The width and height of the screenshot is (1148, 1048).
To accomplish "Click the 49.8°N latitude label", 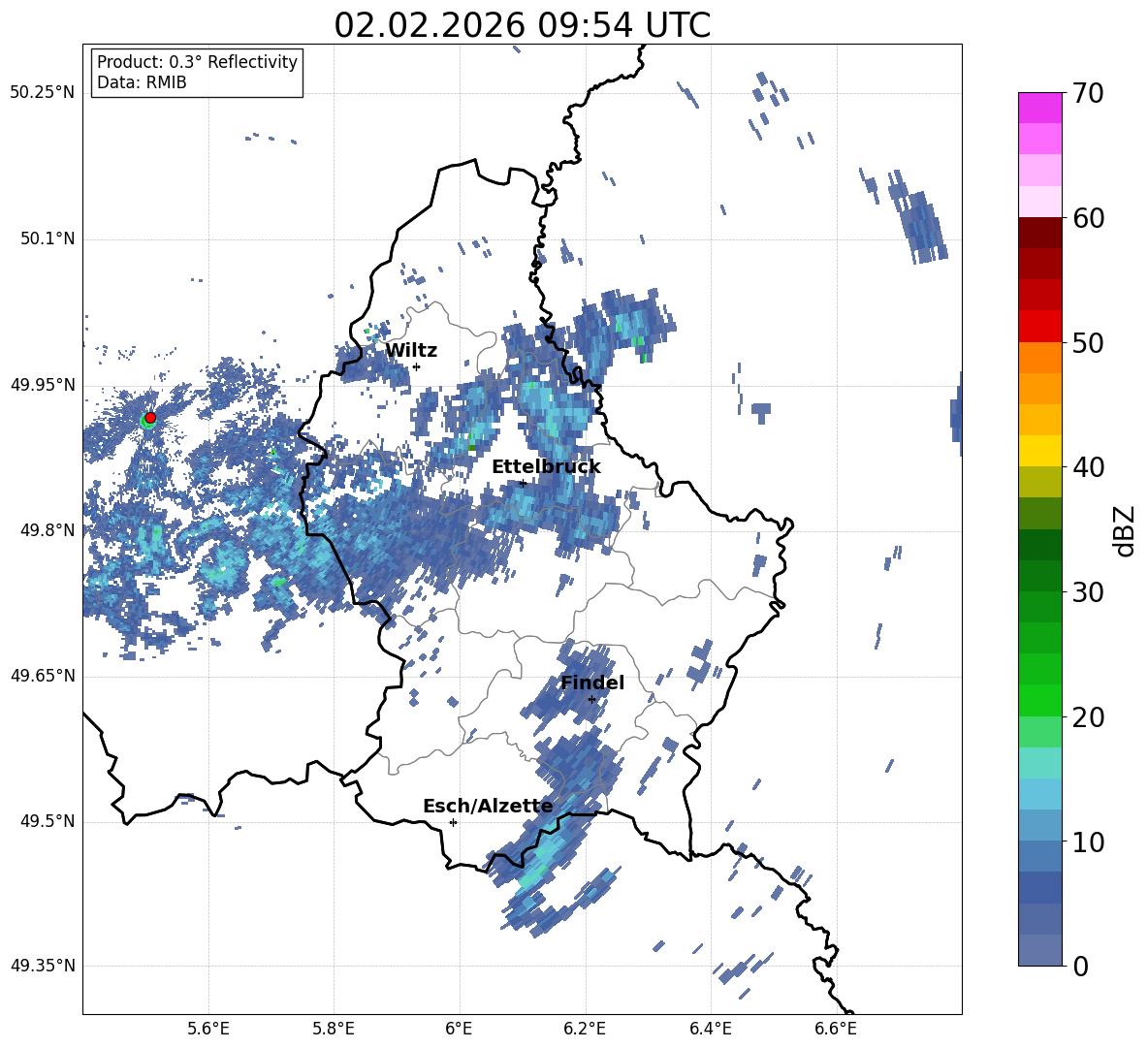I will point(47,530).
